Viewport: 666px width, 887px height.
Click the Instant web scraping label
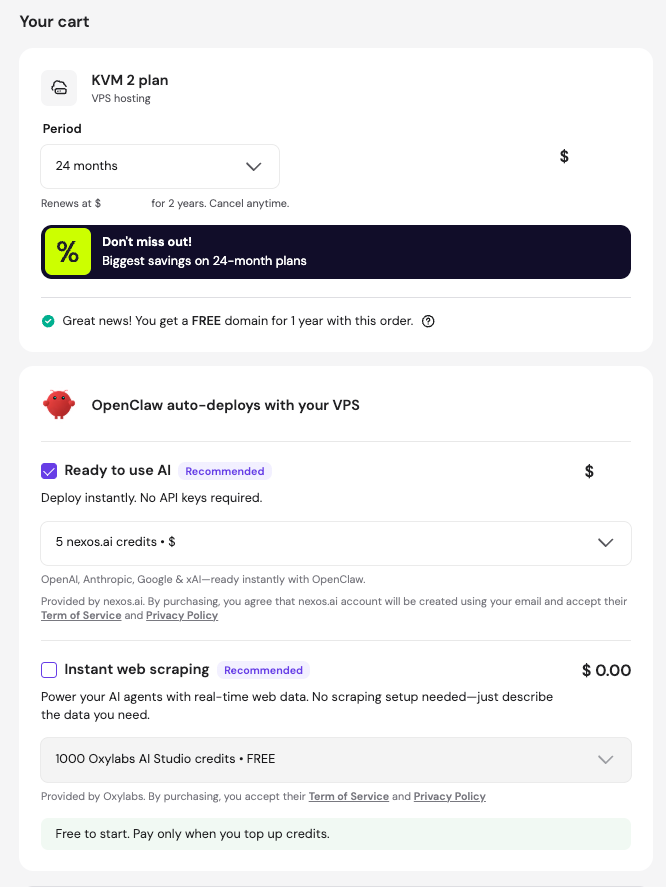click(x=137, y=670)
